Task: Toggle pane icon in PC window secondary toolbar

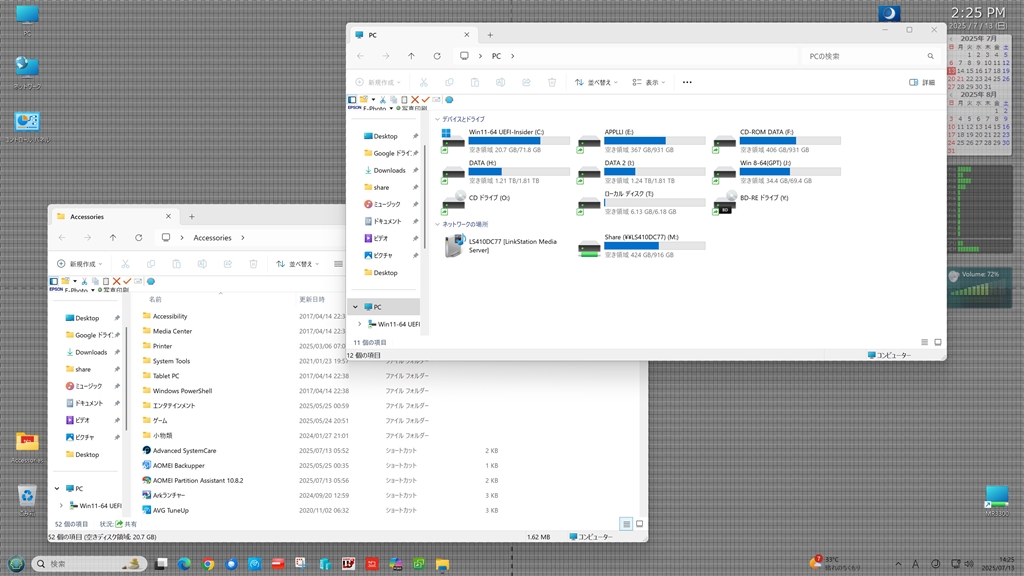Action: tap(352, 100)
